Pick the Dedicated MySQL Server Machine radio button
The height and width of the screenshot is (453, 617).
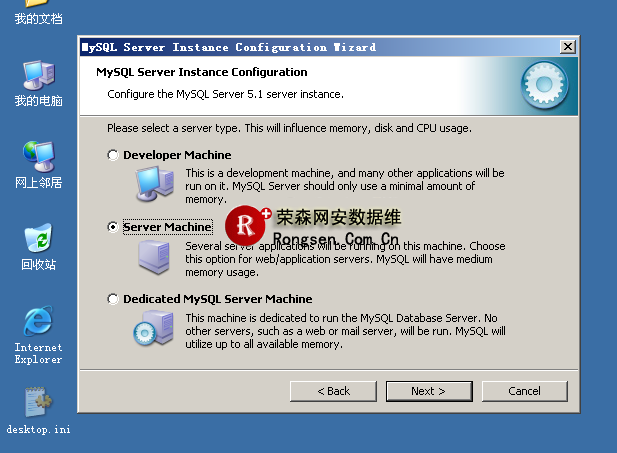pyautogui.click(x=113, y=300)
